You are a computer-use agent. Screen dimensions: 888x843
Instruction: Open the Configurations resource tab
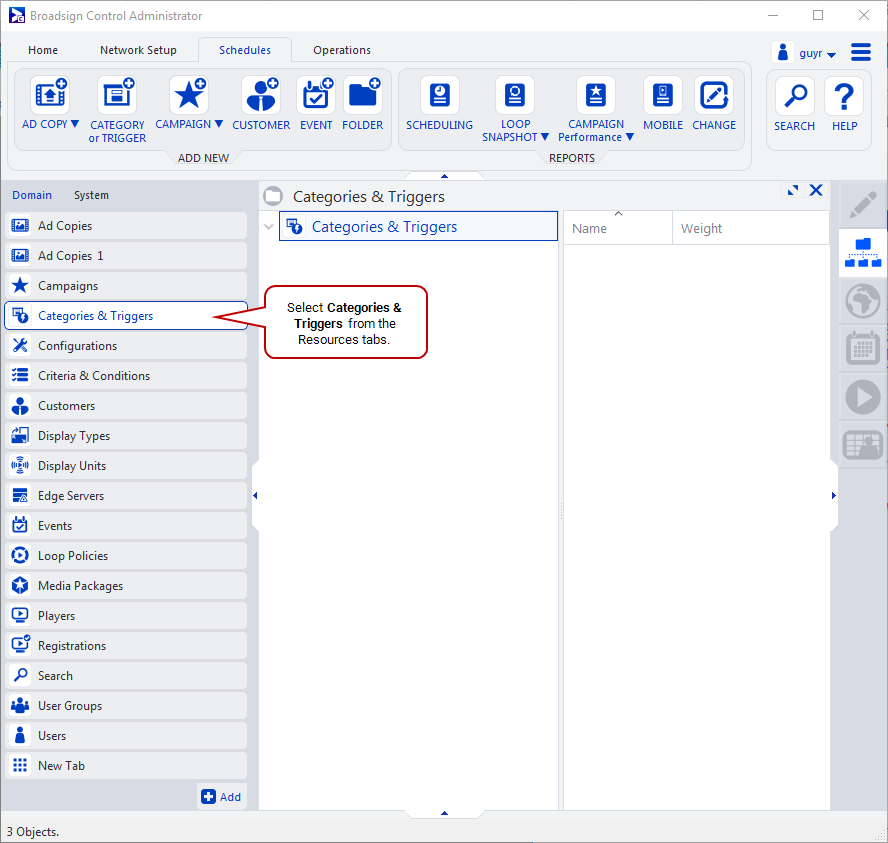pos(126,346)
